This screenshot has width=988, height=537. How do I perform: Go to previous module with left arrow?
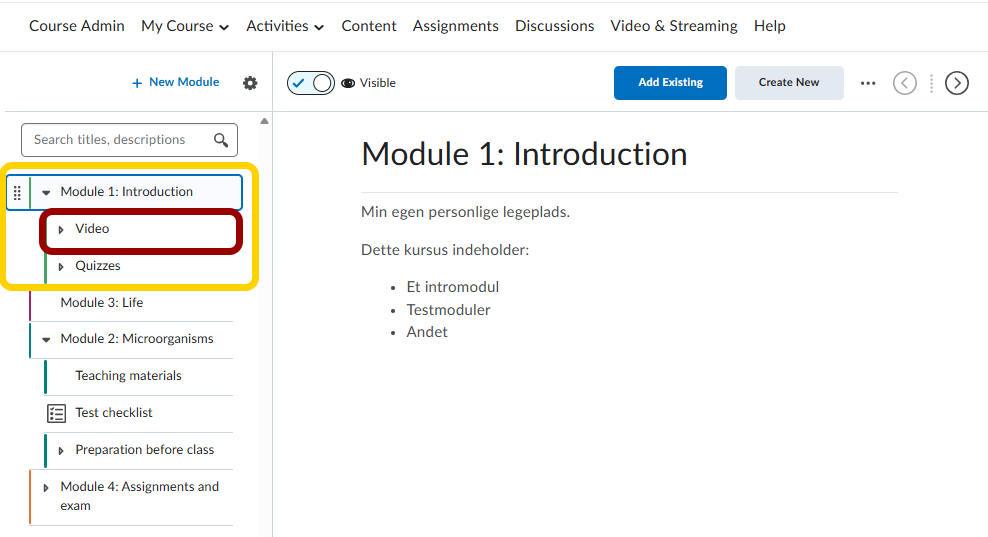coord(904,83)
